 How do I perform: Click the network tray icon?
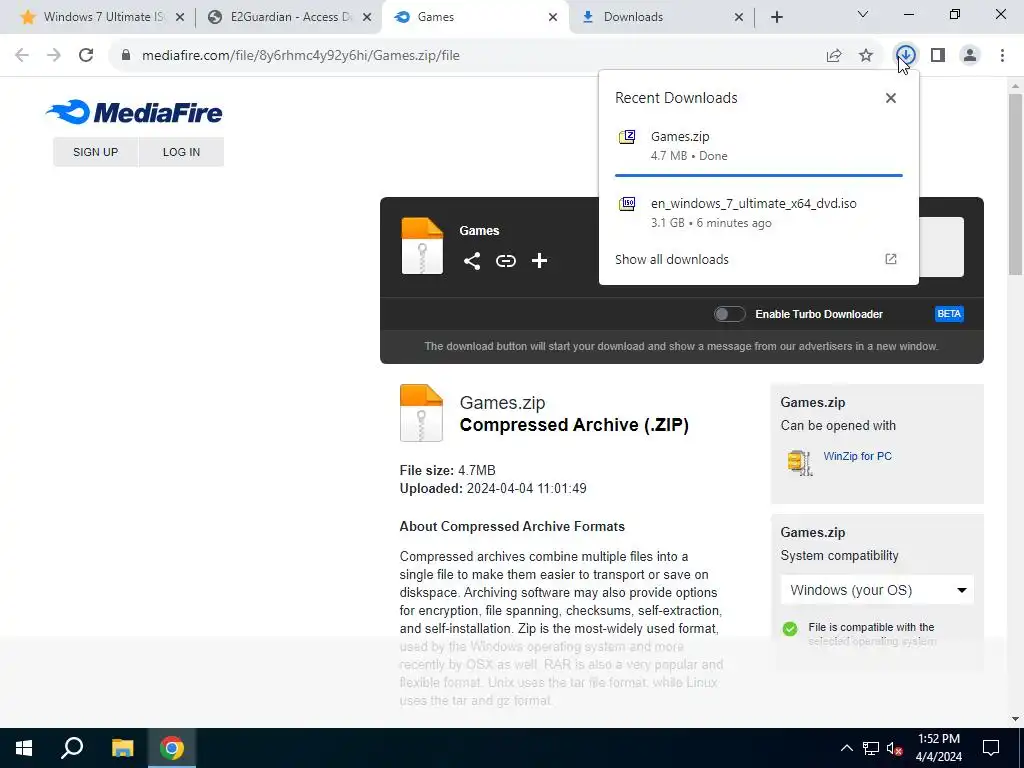coord(871,748)
